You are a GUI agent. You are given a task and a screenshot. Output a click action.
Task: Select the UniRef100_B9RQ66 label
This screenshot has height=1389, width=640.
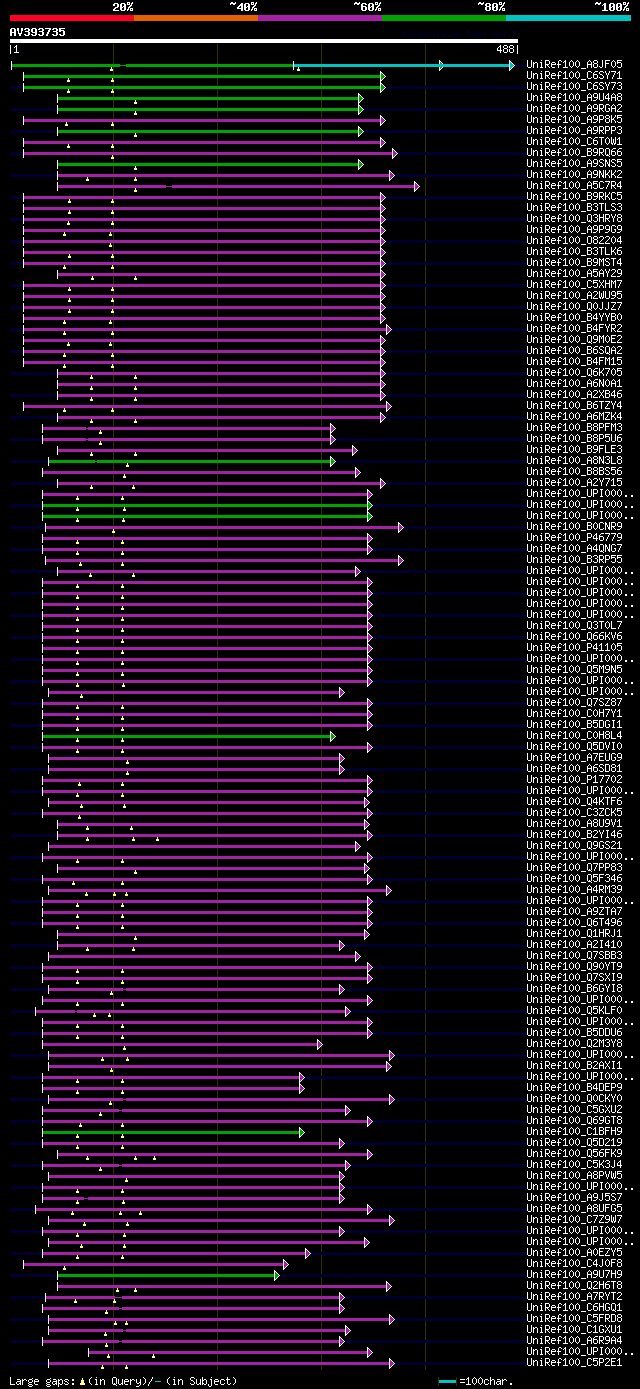(x=574, y=153)
